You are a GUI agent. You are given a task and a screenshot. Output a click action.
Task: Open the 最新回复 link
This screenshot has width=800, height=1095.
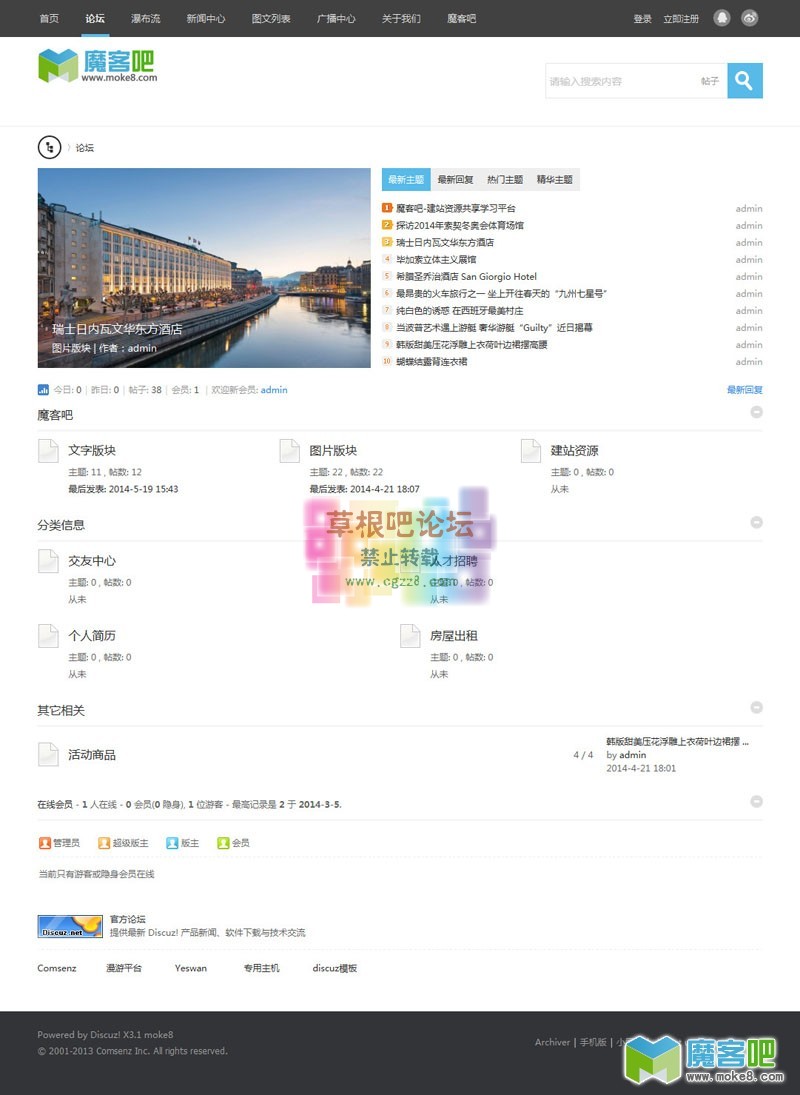746,391
